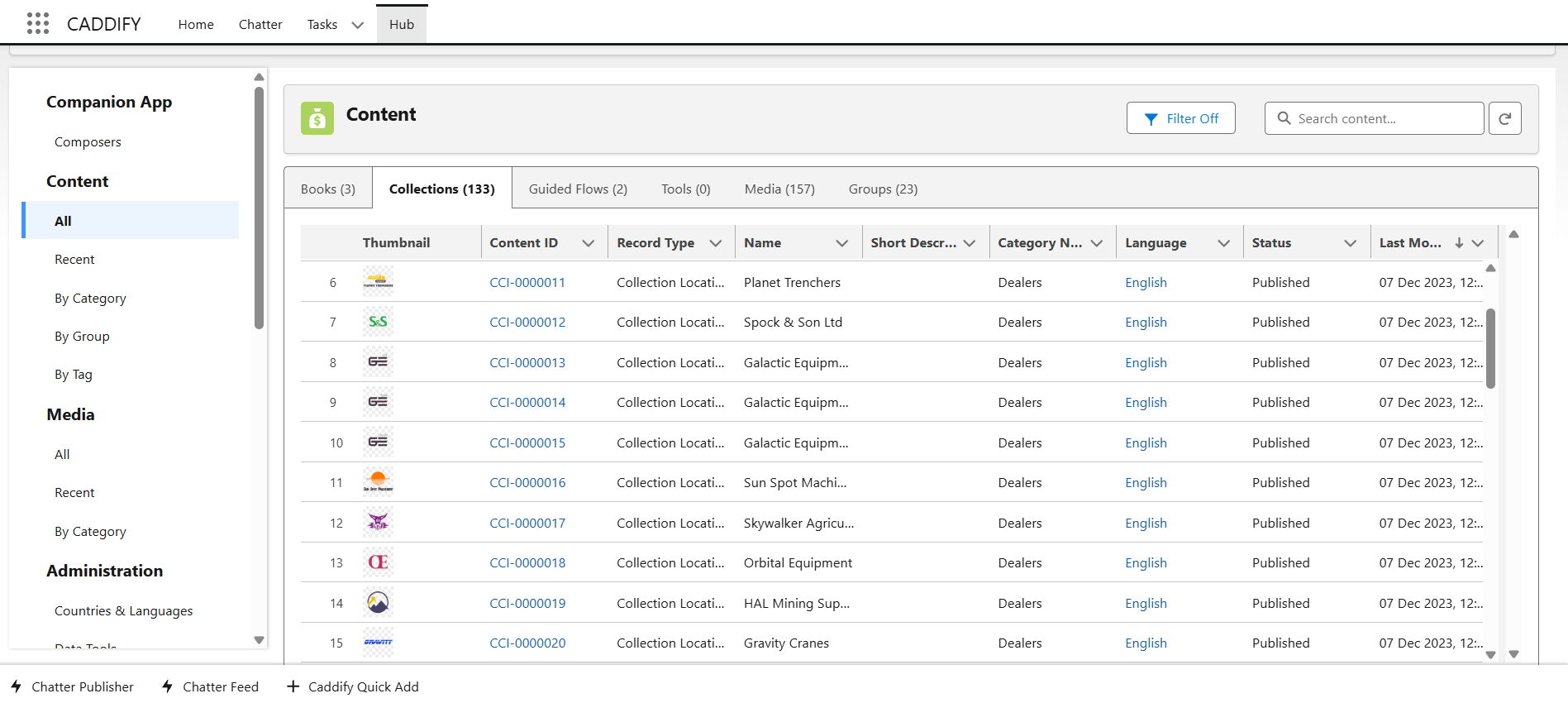Click Spock & Son Ltd name cell
This screenshot has height=703, width=1568.
793,323
